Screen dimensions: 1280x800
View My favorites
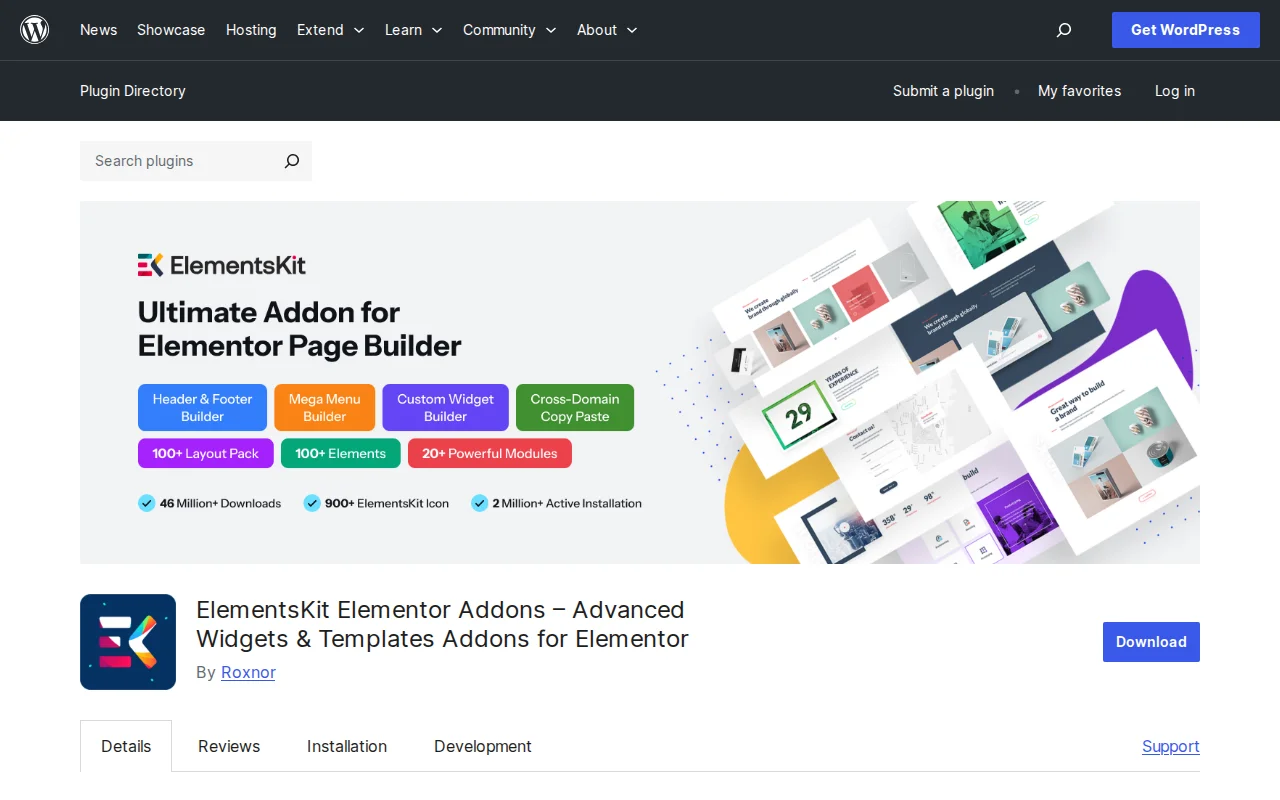coord(1079,91)
